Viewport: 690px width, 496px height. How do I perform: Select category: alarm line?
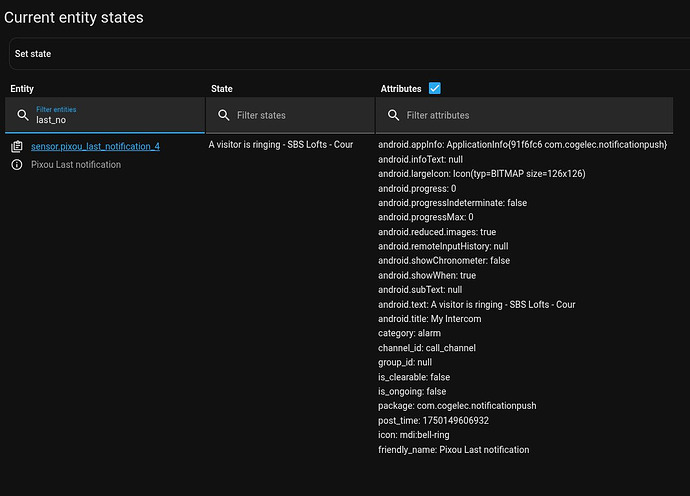click(x=409, y=333)
